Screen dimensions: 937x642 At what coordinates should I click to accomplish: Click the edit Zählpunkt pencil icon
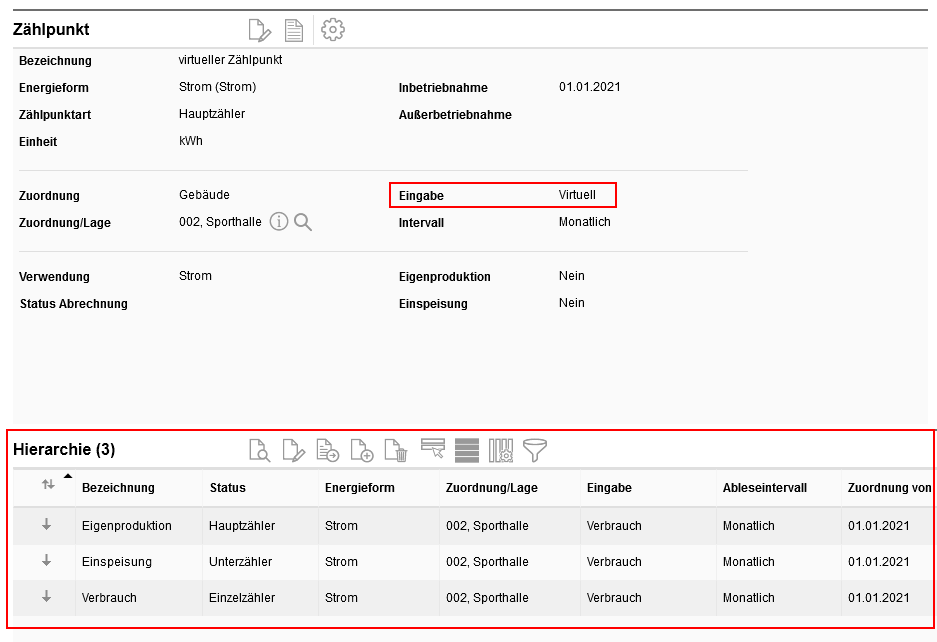[x=259, y=30]
